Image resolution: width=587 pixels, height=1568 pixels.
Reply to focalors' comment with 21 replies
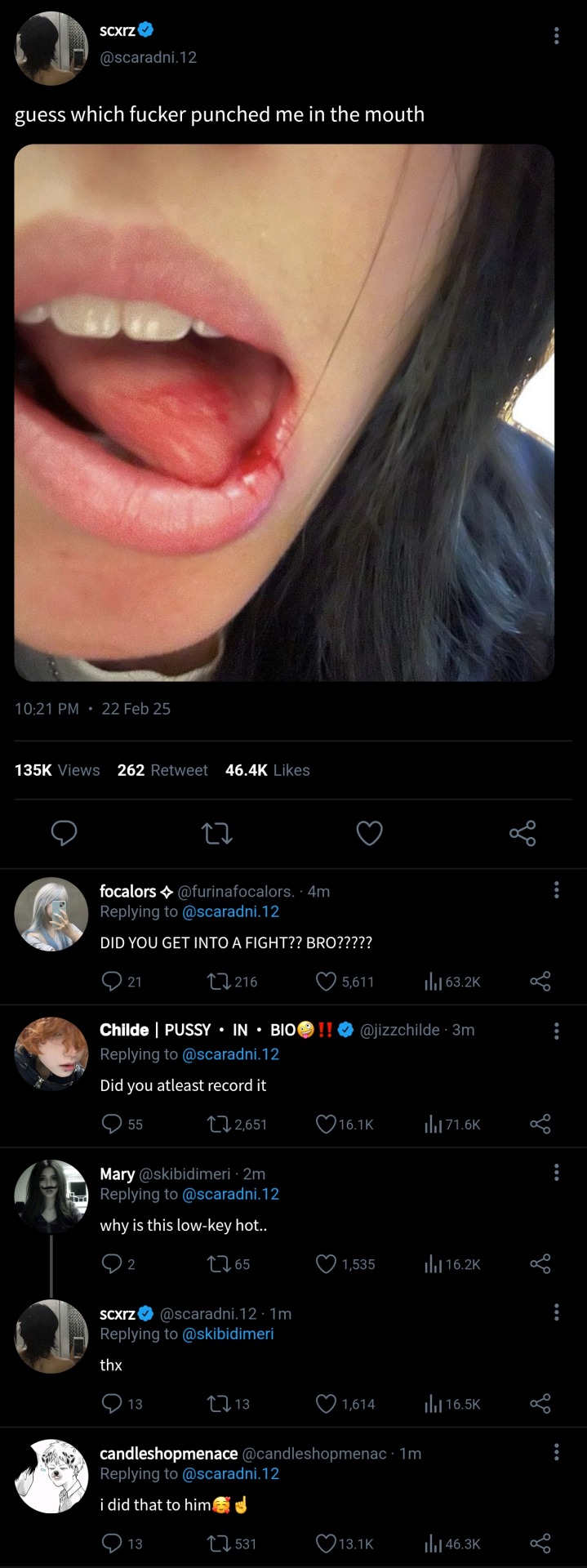pyautogui.click(x=111, y=981)
